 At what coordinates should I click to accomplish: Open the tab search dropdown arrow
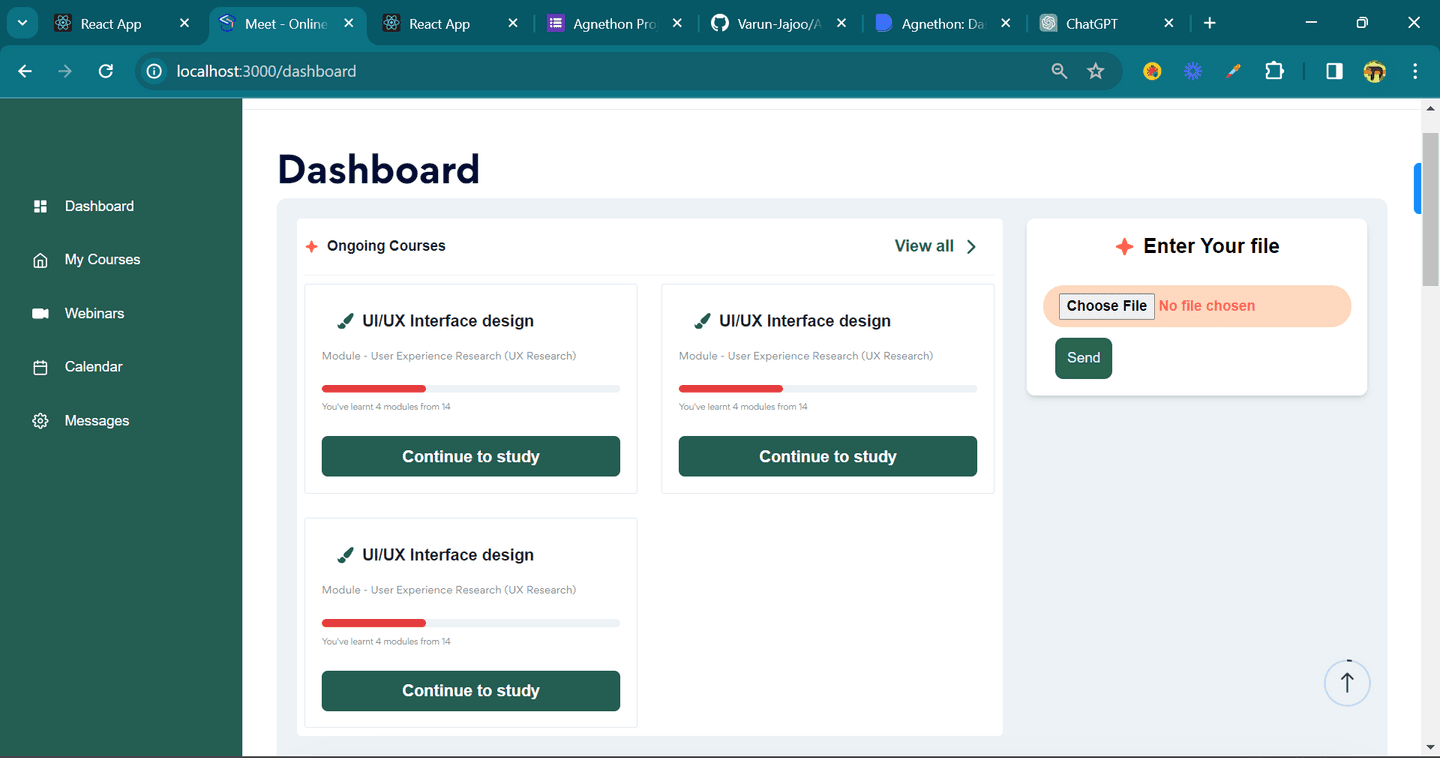(21, 23)
